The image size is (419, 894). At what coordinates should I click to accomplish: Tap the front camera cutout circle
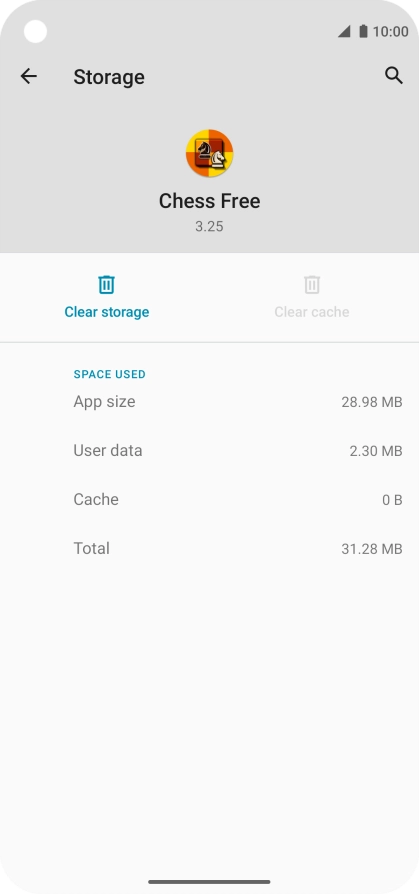pos(35,31)
